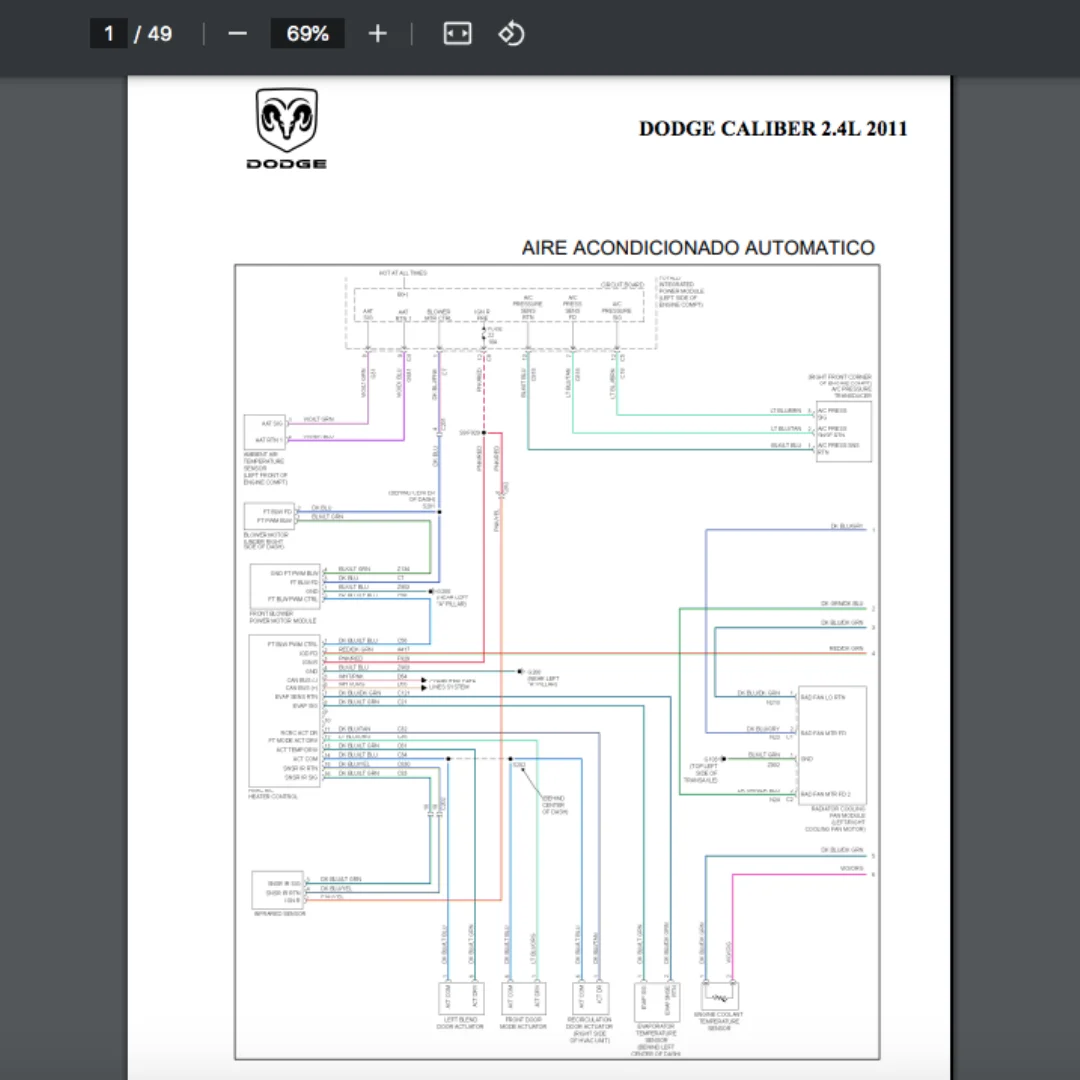Screen dimensions: 1080x1080
Task: Click the total page count 49
Action: [160, 34]
